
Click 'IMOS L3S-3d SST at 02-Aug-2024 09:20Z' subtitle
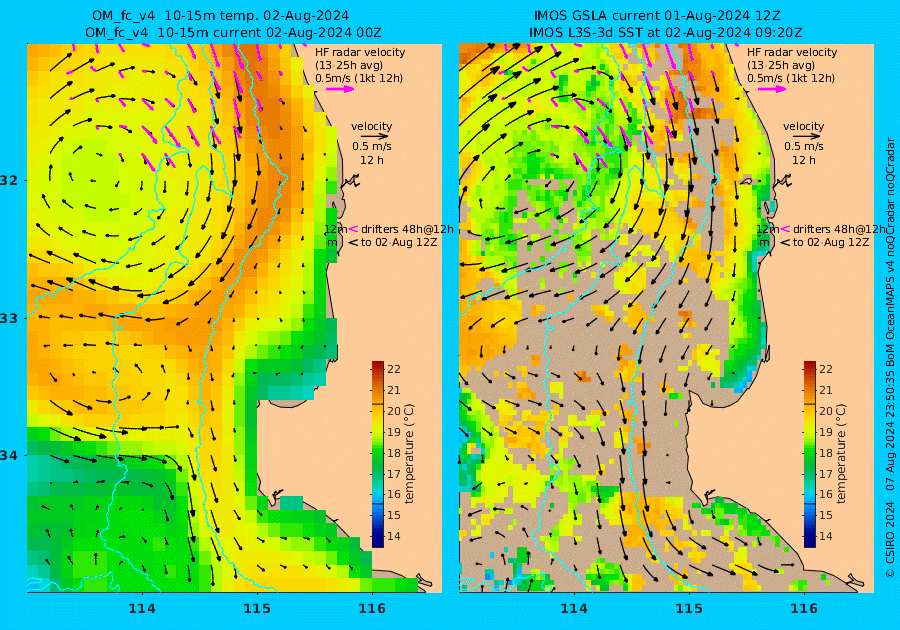click(x=665, y=33)
